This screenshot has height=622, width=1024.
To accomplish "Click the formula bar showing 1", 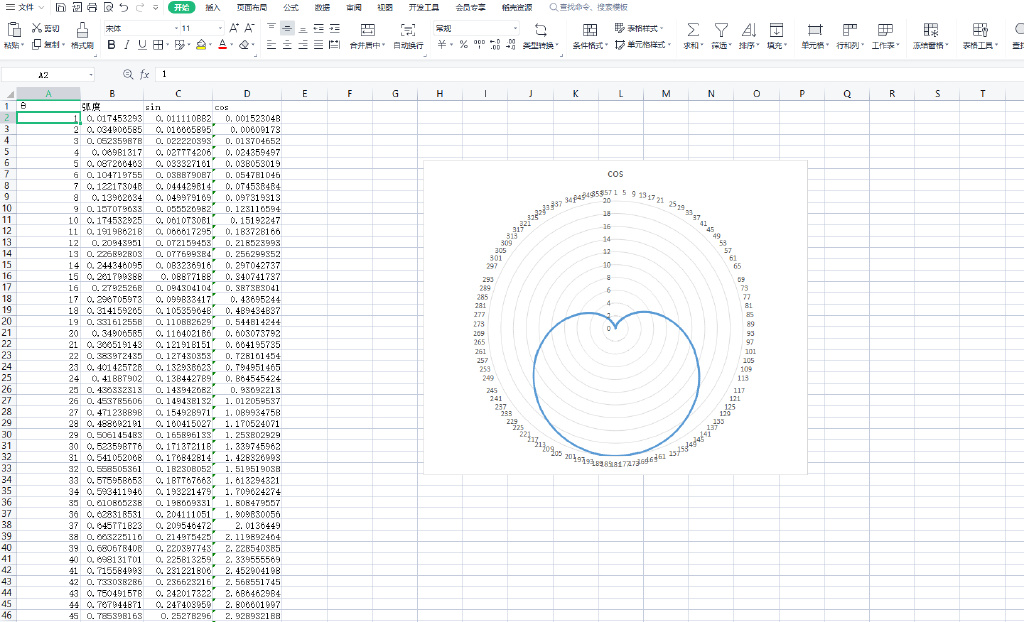I will [588, 74].
